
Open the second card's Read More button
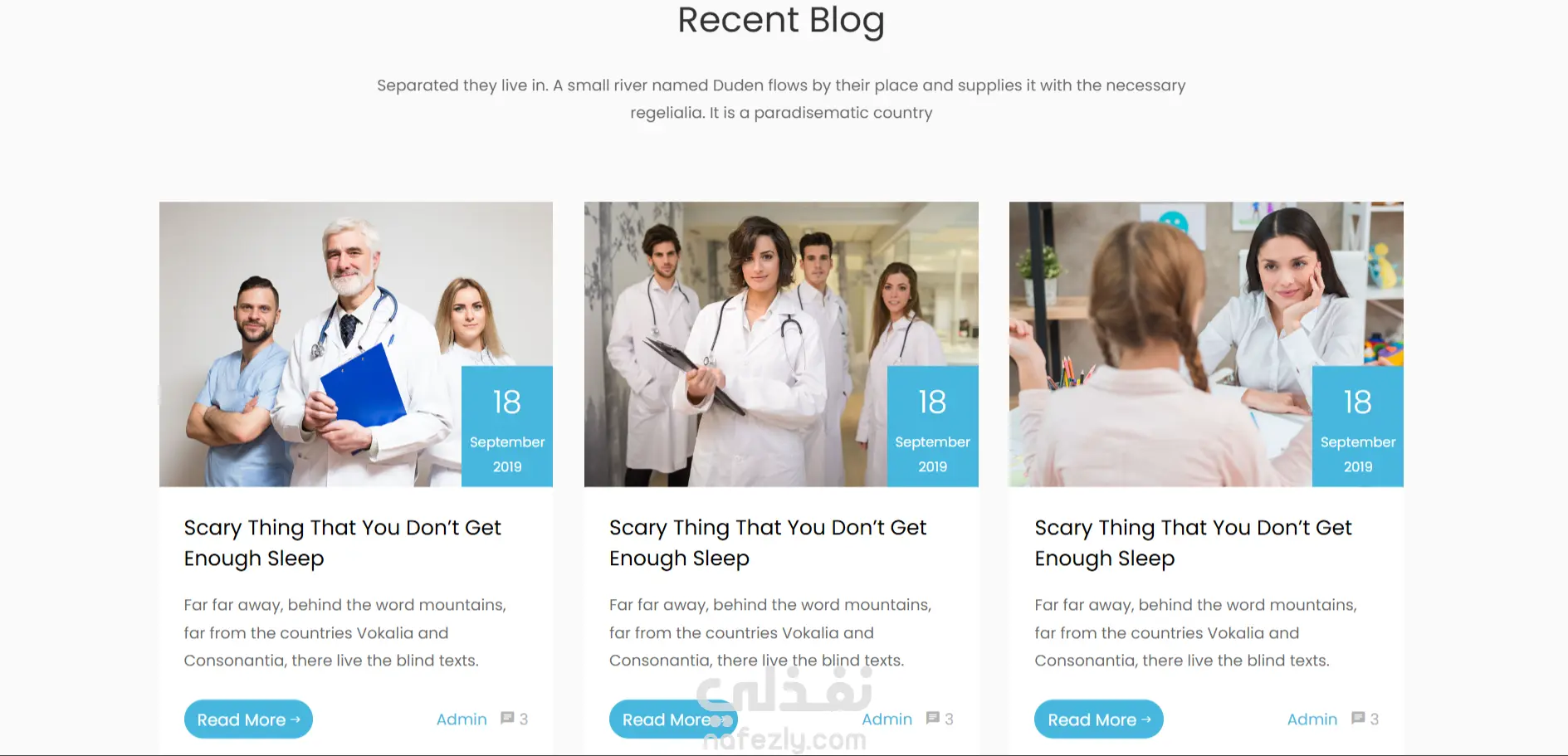pos(673,719)
